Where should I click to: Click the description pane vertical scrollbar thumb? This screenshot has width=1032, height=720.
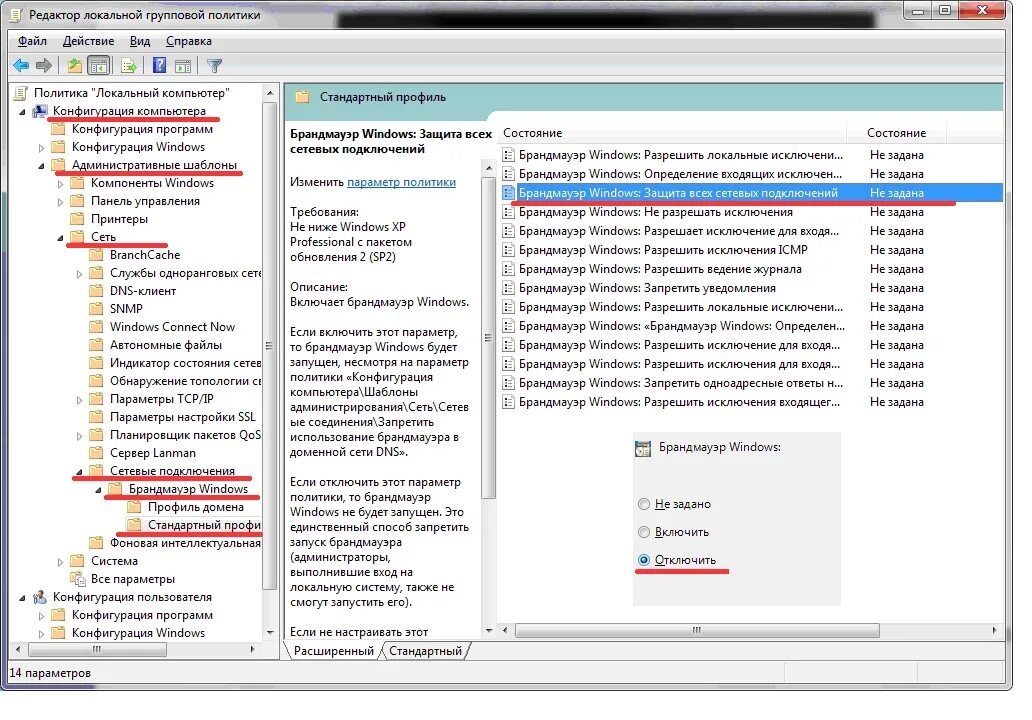coord(488,338)
